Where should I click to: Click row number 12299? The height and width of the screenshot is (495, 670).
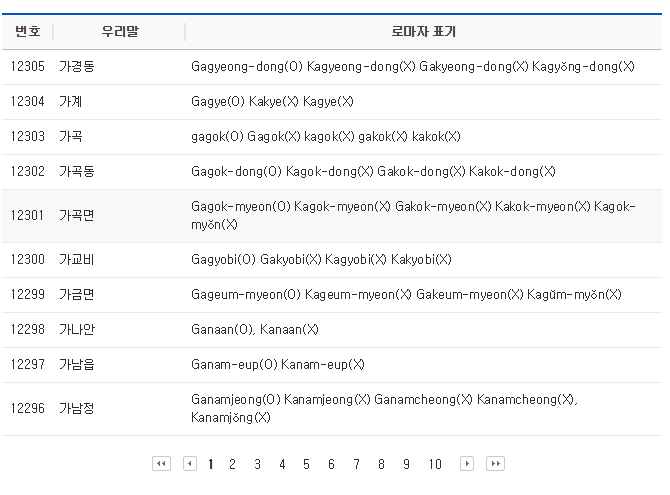[x=27, y=295]
